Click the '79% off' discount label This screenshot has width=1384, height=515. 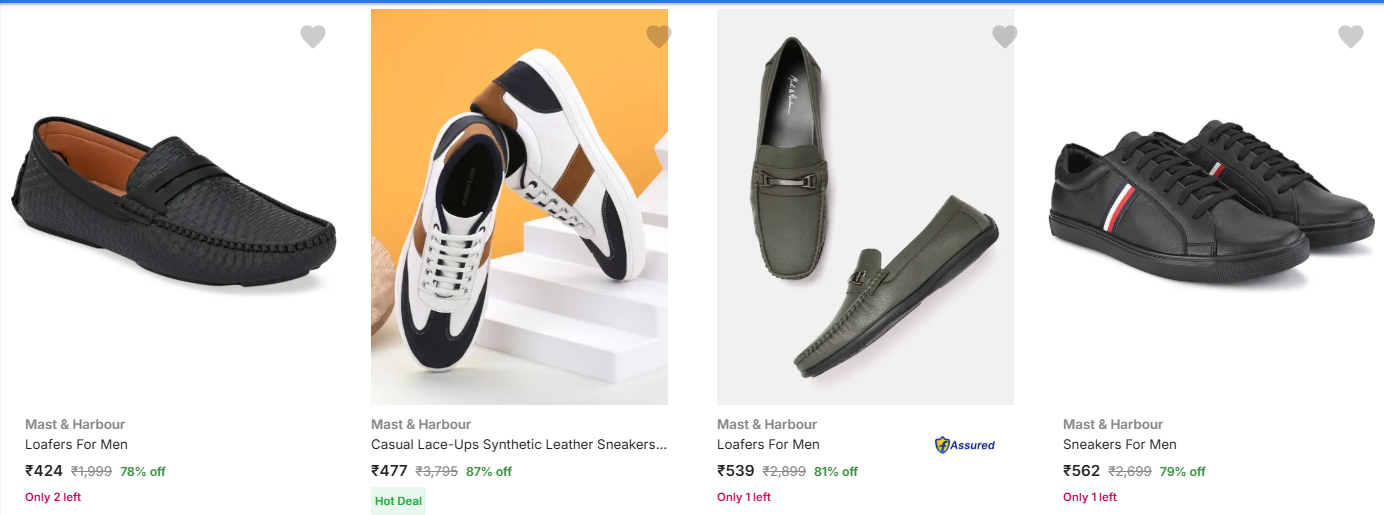[x=1182, y=472]
